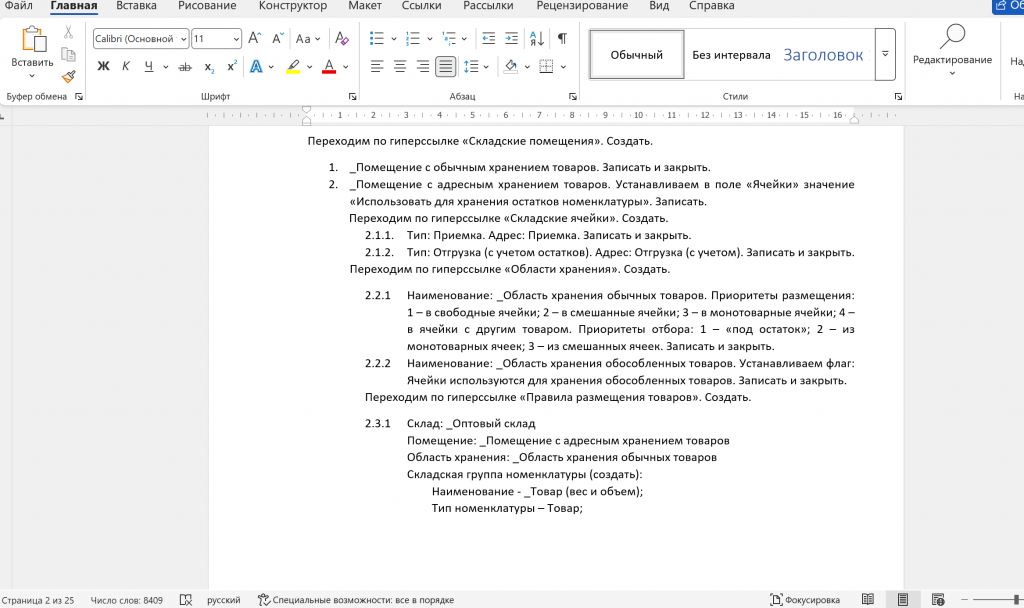The image size is (1024, 608).
Task: Toggle paragraph marks display
Action: (562, 39)
